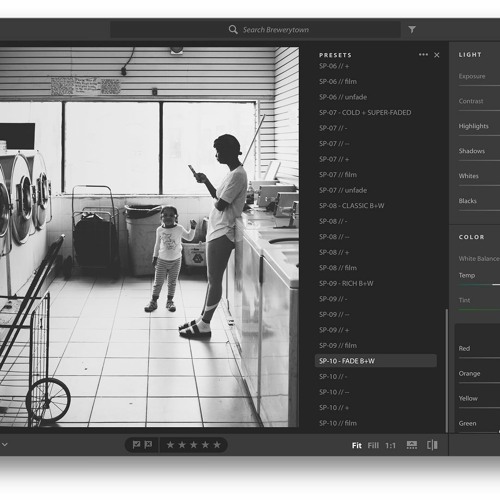
Task: Click the Yellow color slider track
Action: [x=479, y=408]
